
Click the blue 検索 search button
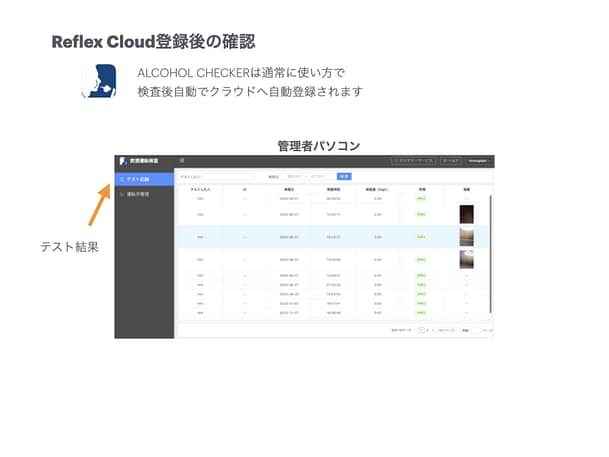(x=344, y=177)
